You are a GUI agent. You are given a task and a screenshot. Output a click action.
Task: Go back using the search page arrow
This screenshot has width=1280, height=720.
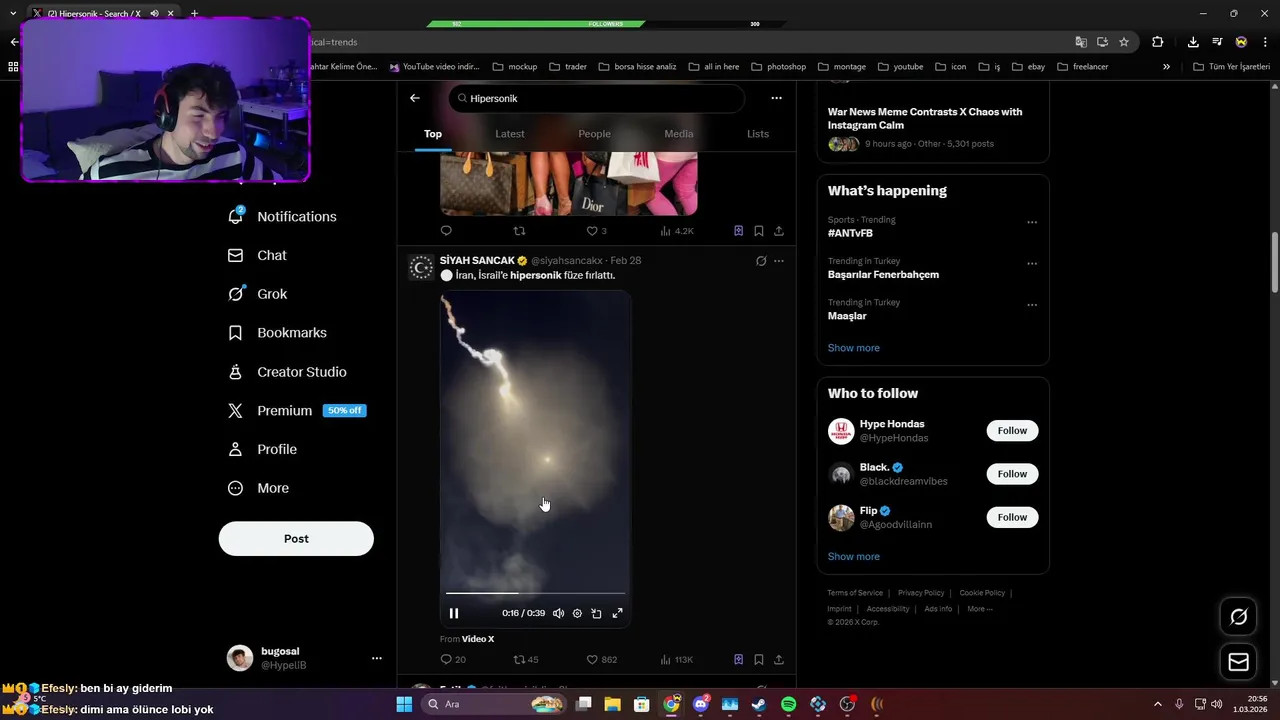point(415,98)
